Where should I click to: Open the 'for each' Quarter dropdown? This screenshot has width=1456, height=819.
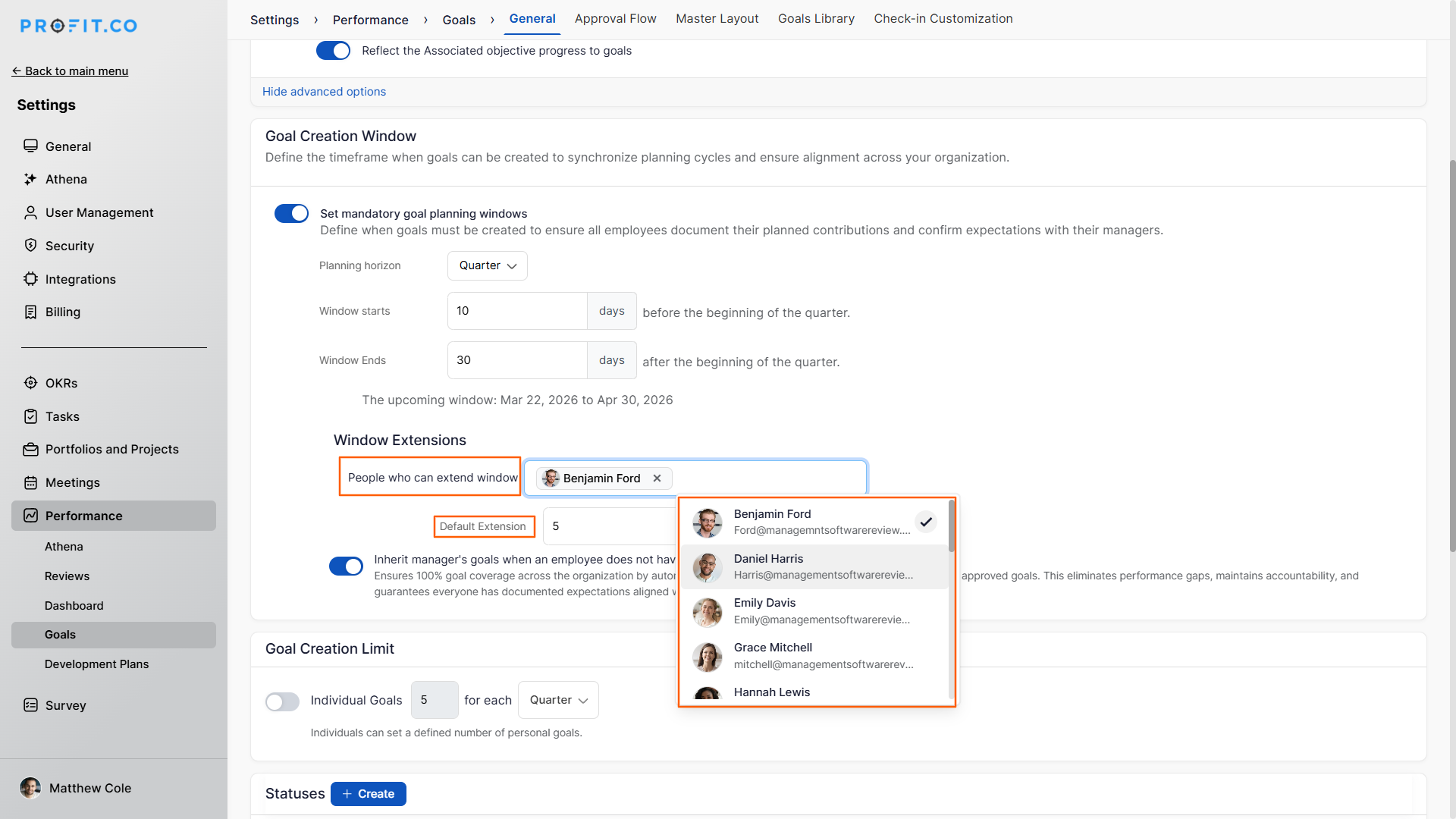pos(558,700)
